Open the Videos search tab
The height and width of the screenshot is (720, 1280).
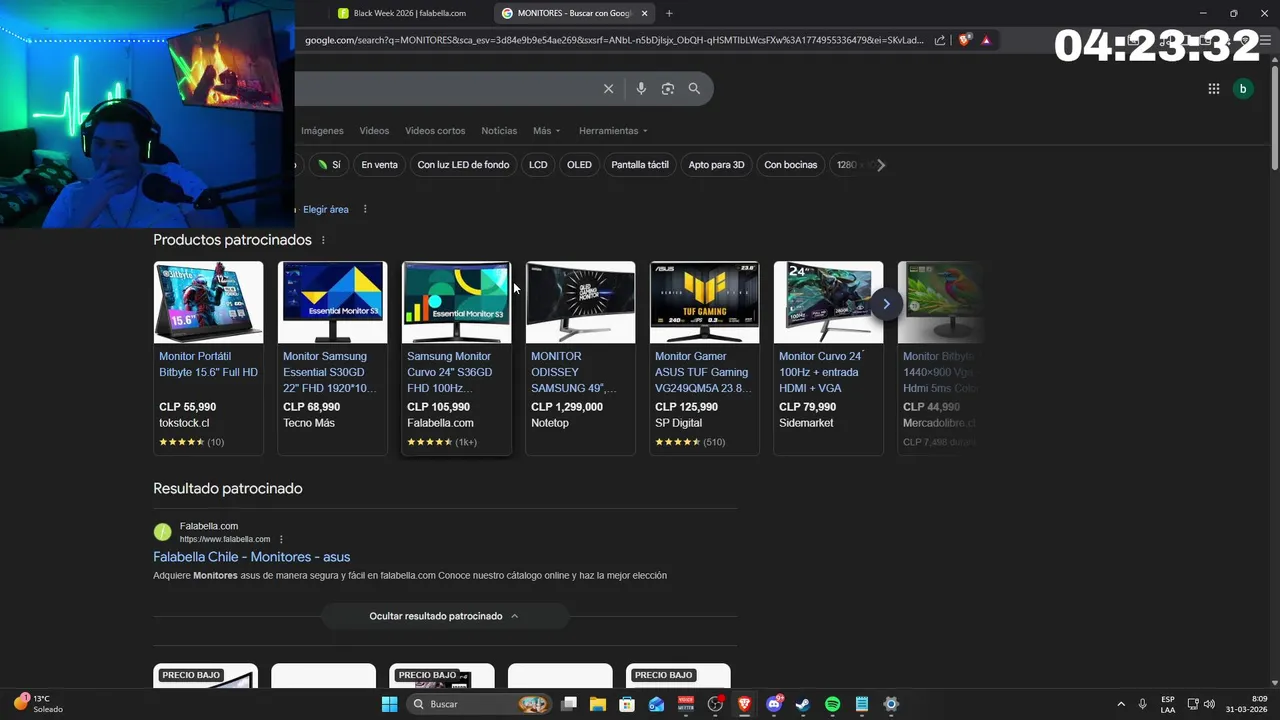point(374,131)
